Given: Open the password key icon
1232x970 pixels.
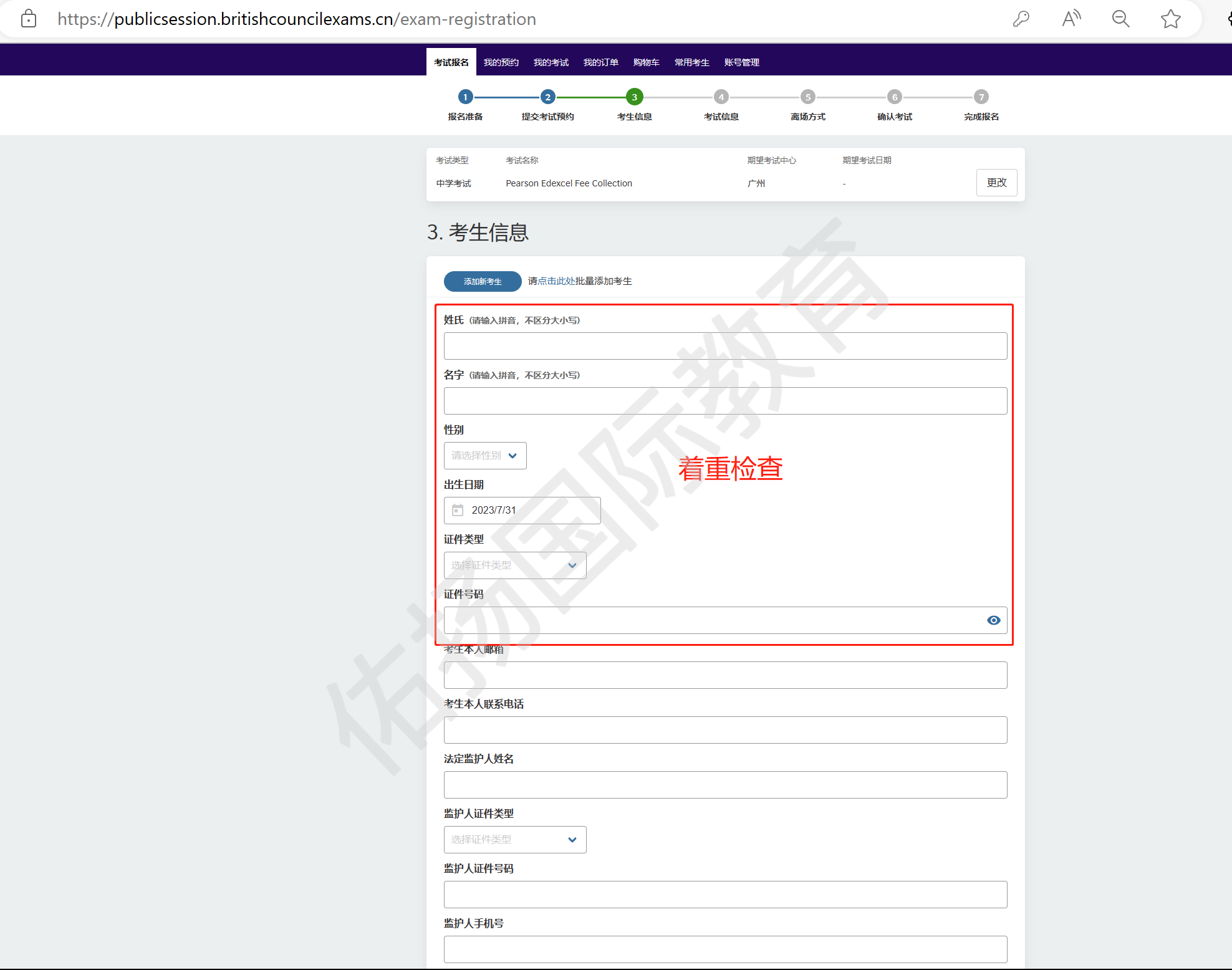Looking at the screenshot, I should (1021, 19).
